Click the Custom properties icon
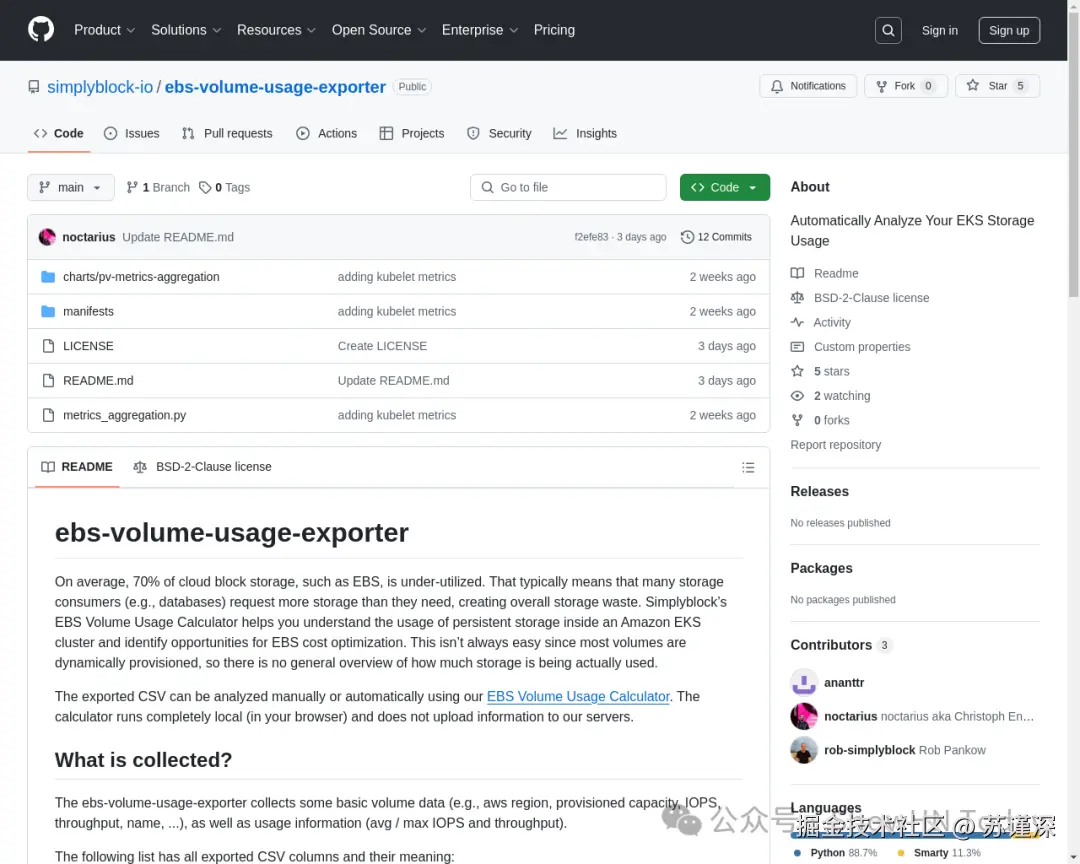Screen dimensions: 1080x864 click(x=797, y=347)
